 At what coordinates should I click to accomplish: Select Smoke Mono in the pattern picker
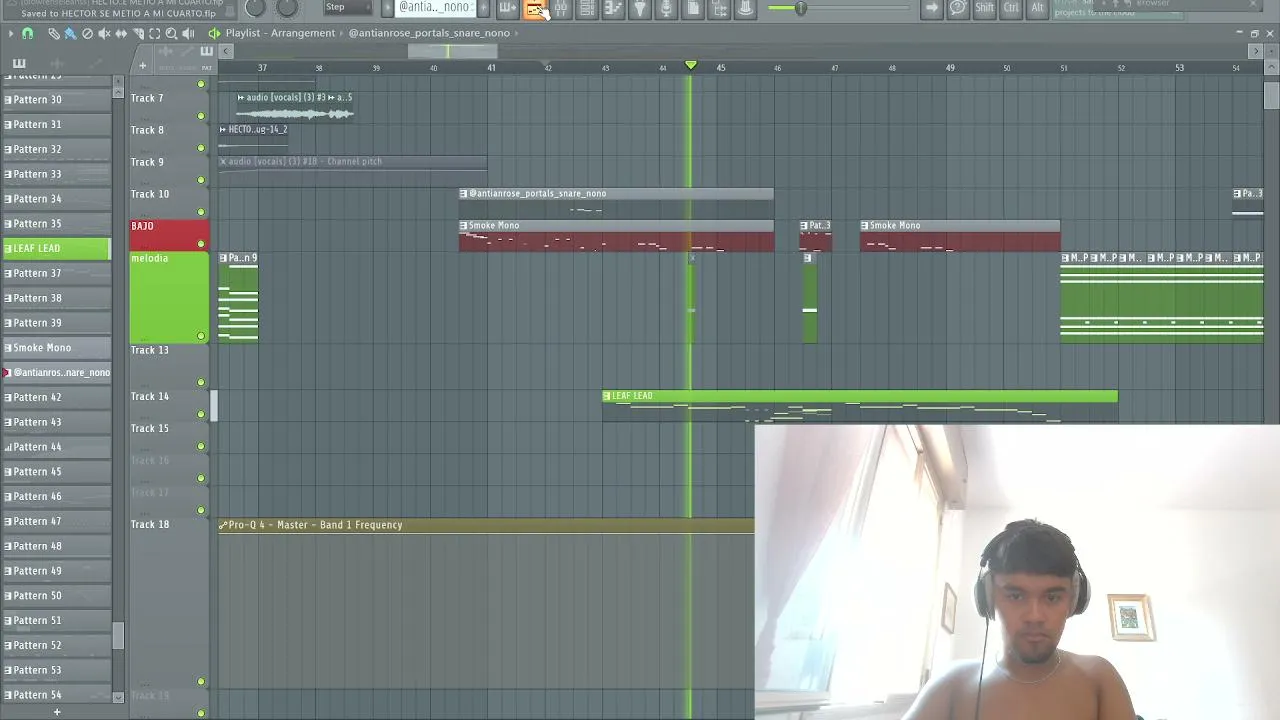click(57, 348)
